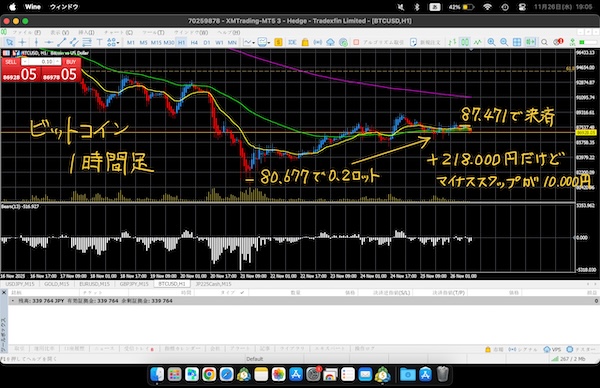The height and width of the screenshot is (388, 600).
Task: Close the toolbox panel with X
Action: (x=4, y=292)
